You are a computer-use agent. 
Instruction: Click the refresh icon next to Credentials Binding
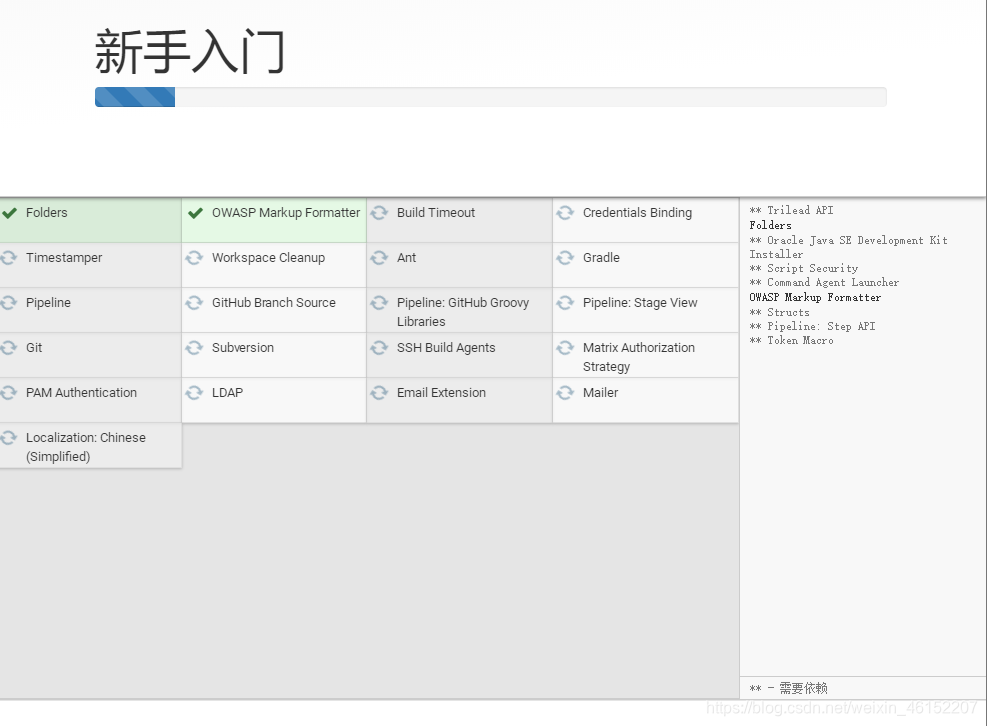point(565,213)
